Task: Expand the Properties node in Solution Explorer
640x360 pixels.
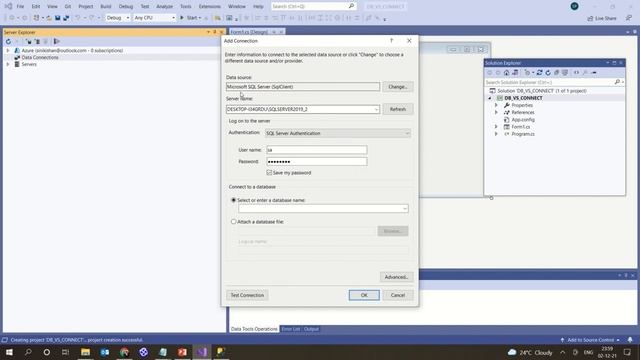Action: [x=496, y=105]
